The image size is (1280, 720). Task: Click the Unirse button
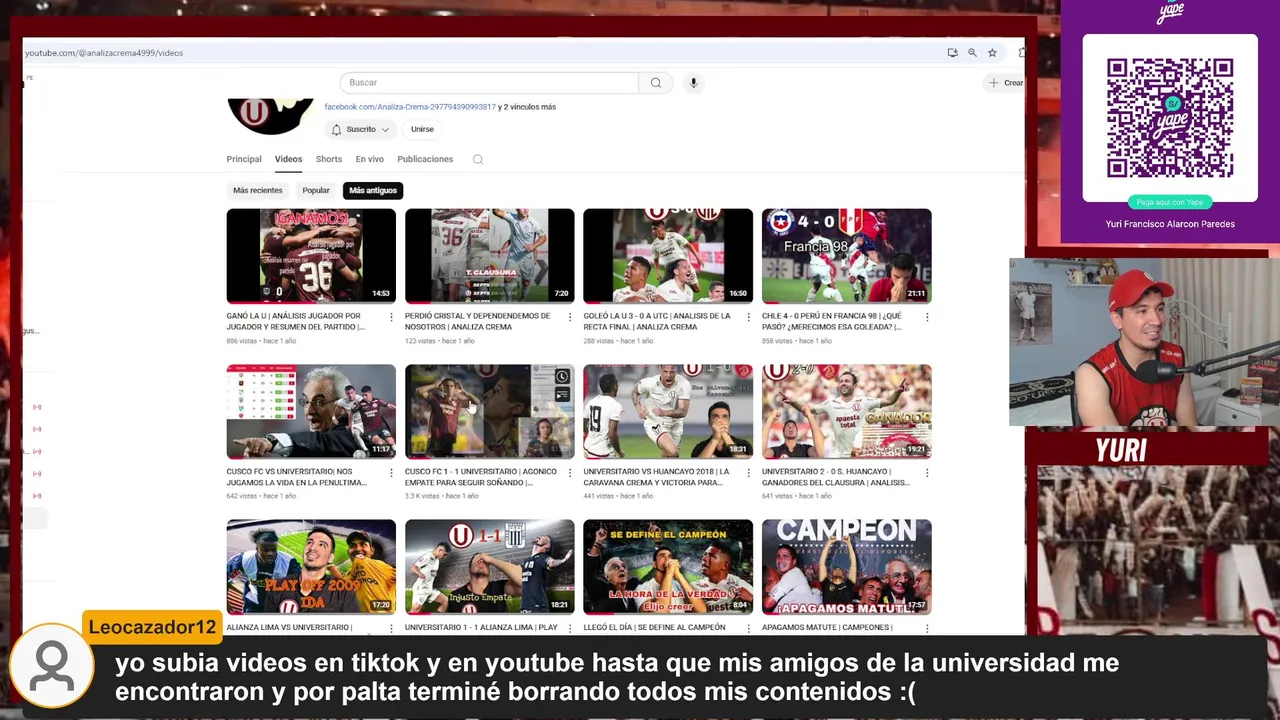(422, 129)
